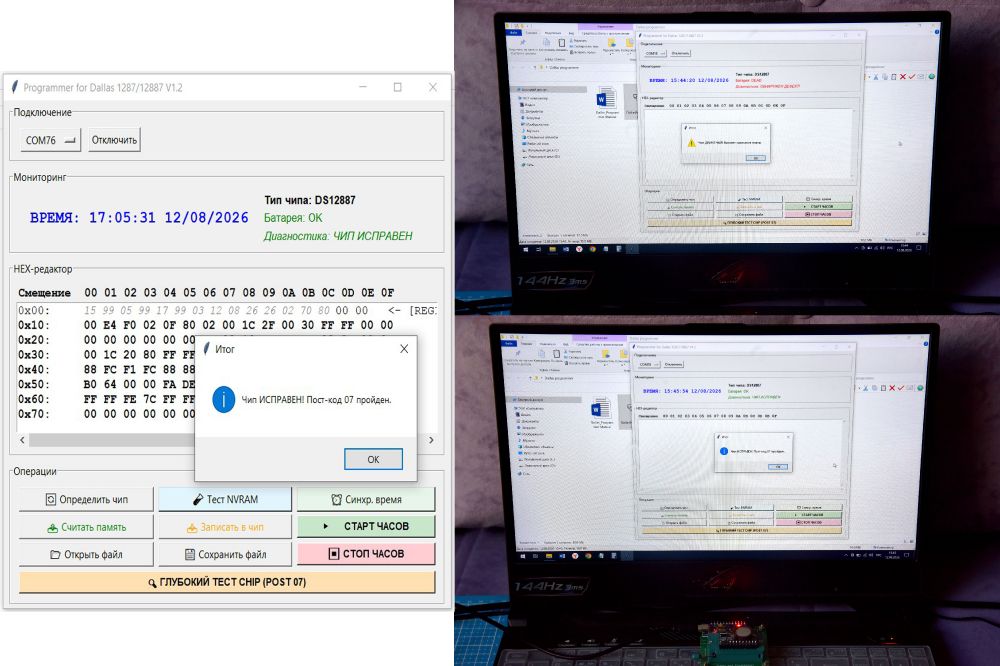Image resolution: width=1000 pixels, height=666 pixels.
Task: Click the Programmer for Dallas title bar feather icon
Action: (x=15, y=87)
